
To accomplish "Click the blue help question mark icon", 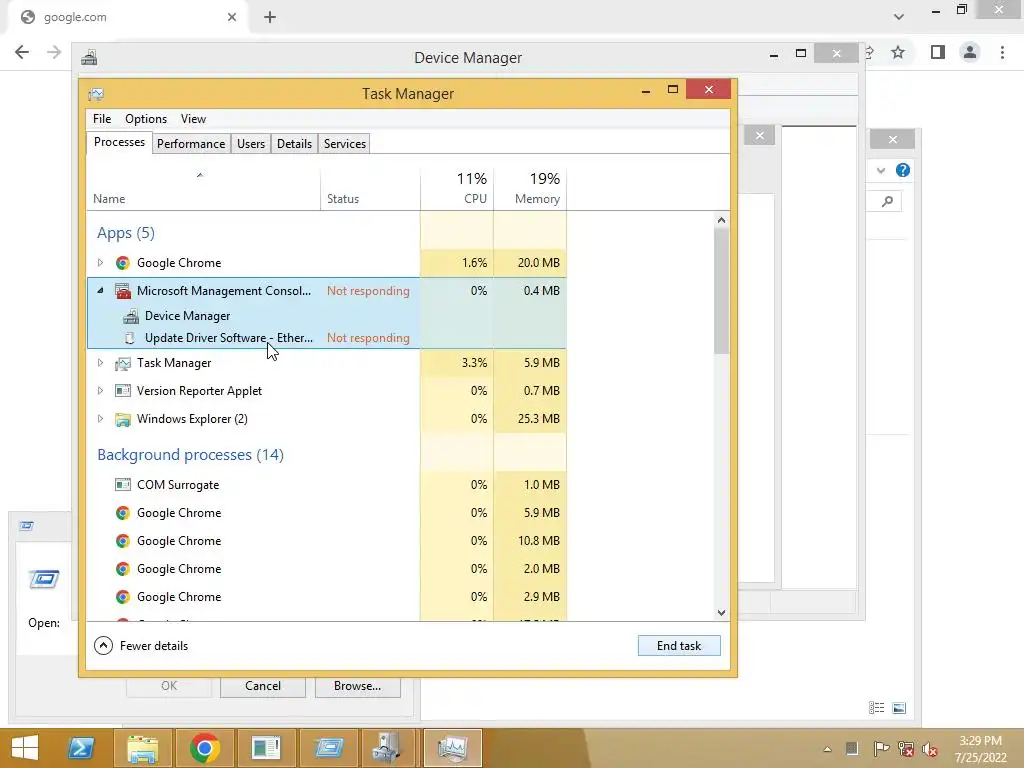I will 903,170.
